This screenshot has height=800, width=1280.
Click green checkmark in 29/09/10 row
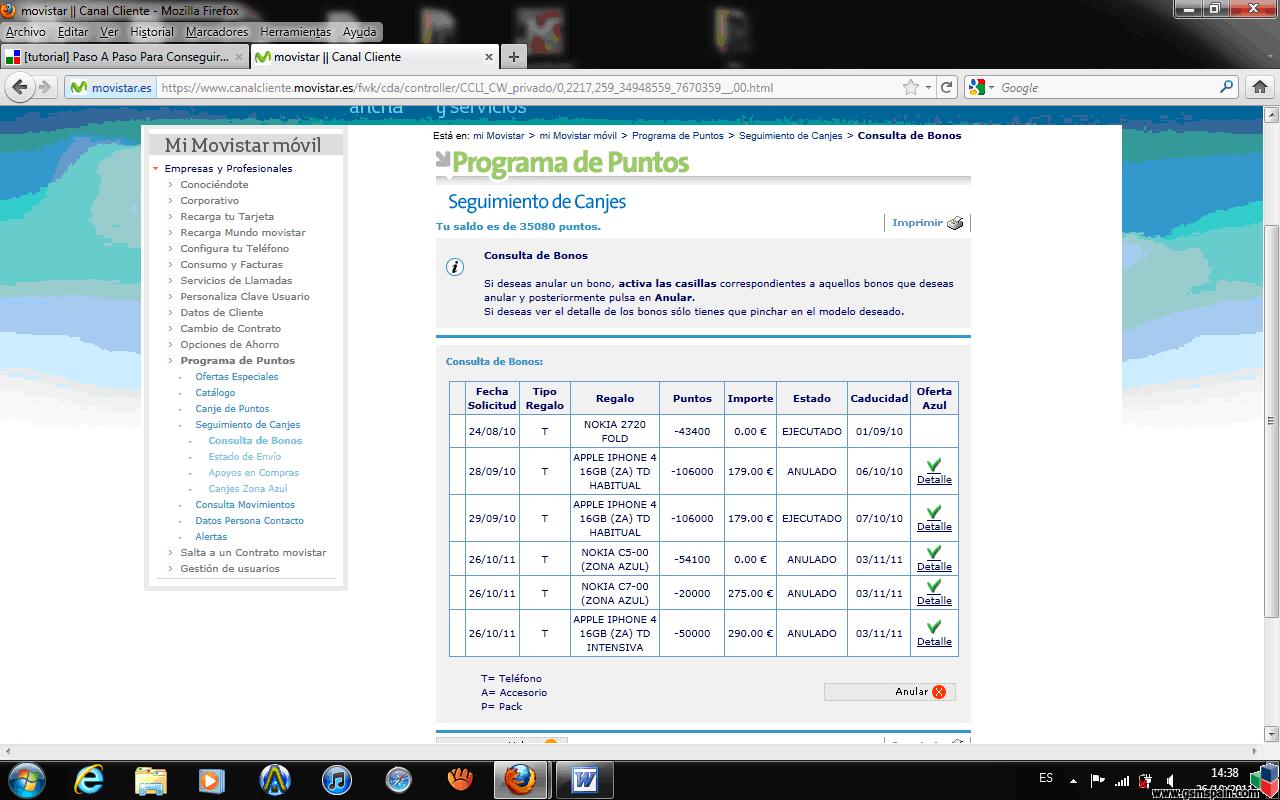point(934,512)
